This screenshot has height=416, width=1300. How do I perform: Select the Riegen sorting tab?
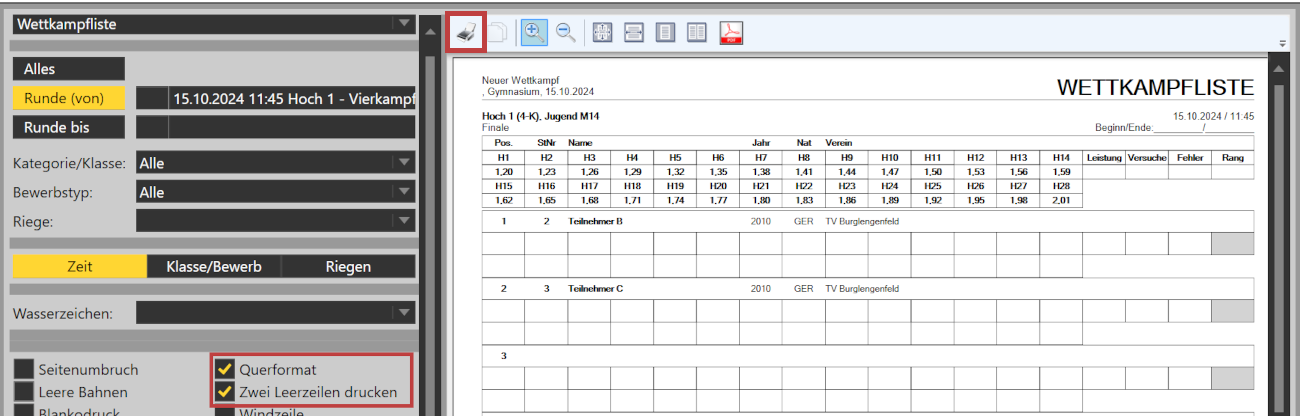tap(348, 266)
